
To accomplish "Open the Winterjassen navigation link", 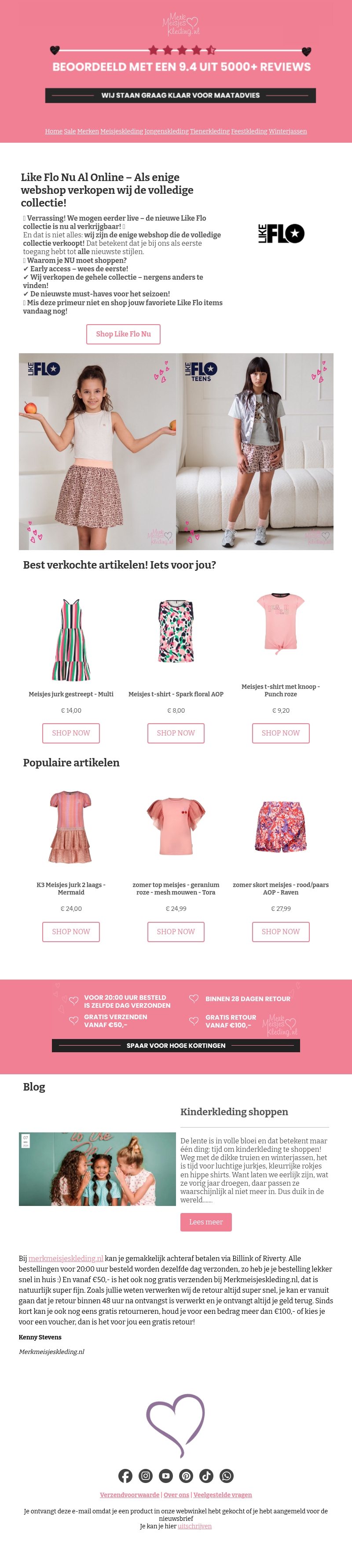I will (x=288, y=132).
